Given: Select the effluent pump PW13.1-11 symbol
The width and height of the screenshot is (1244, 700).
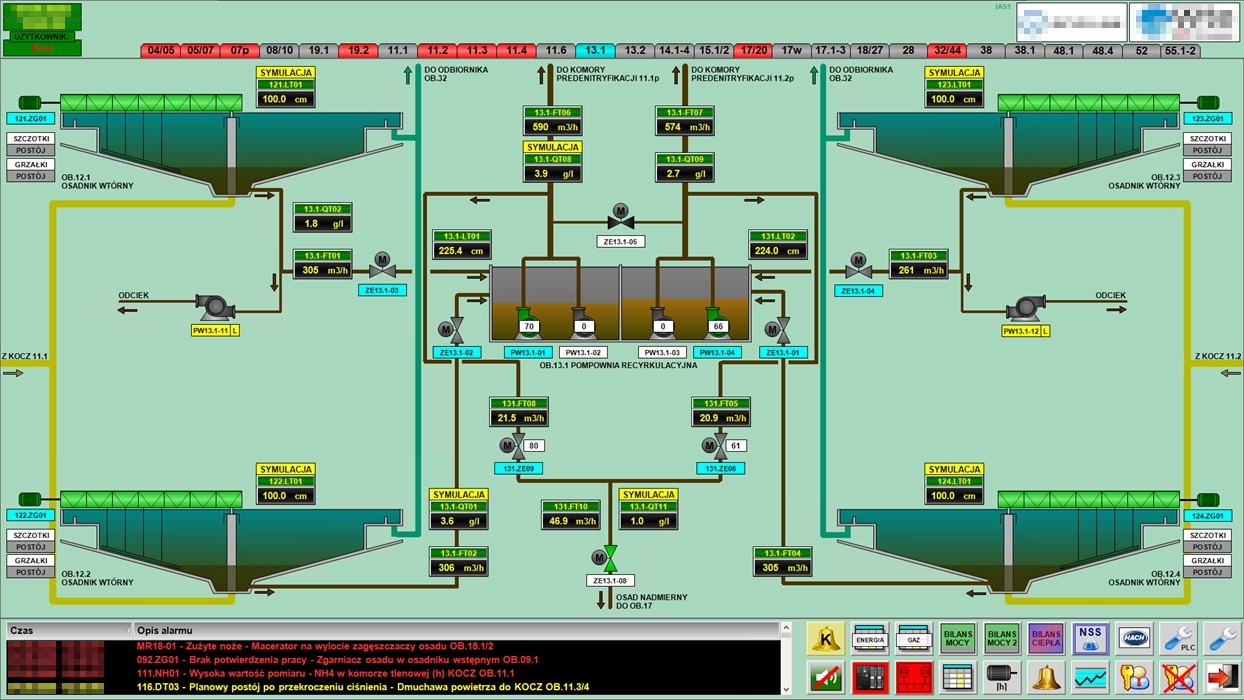Looking at the screenshot, I should pos(213,307).
